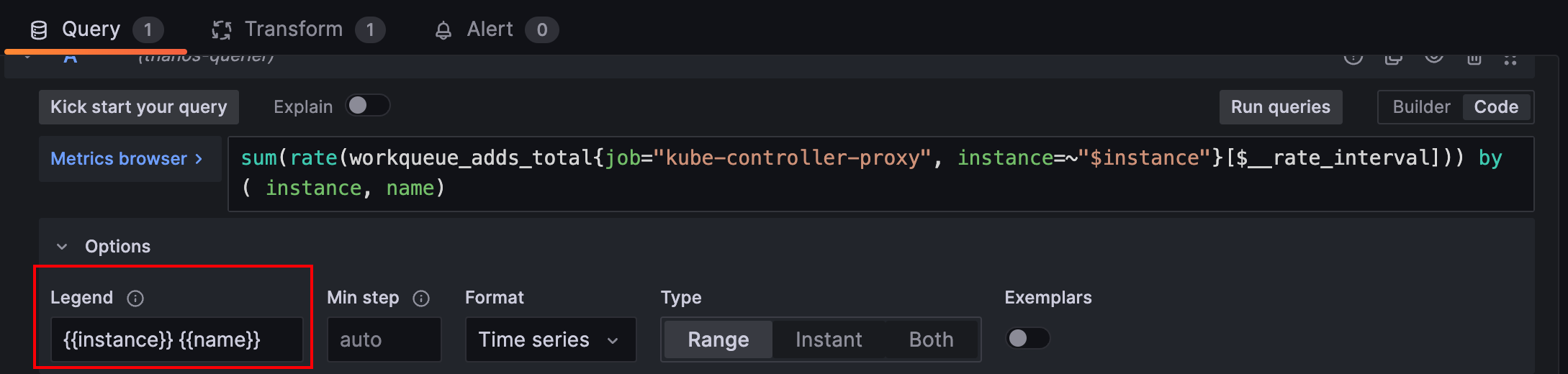Click the Run queries button
The width and height of the screenshot is (1568, 374).
click(x=1280, y=107)
